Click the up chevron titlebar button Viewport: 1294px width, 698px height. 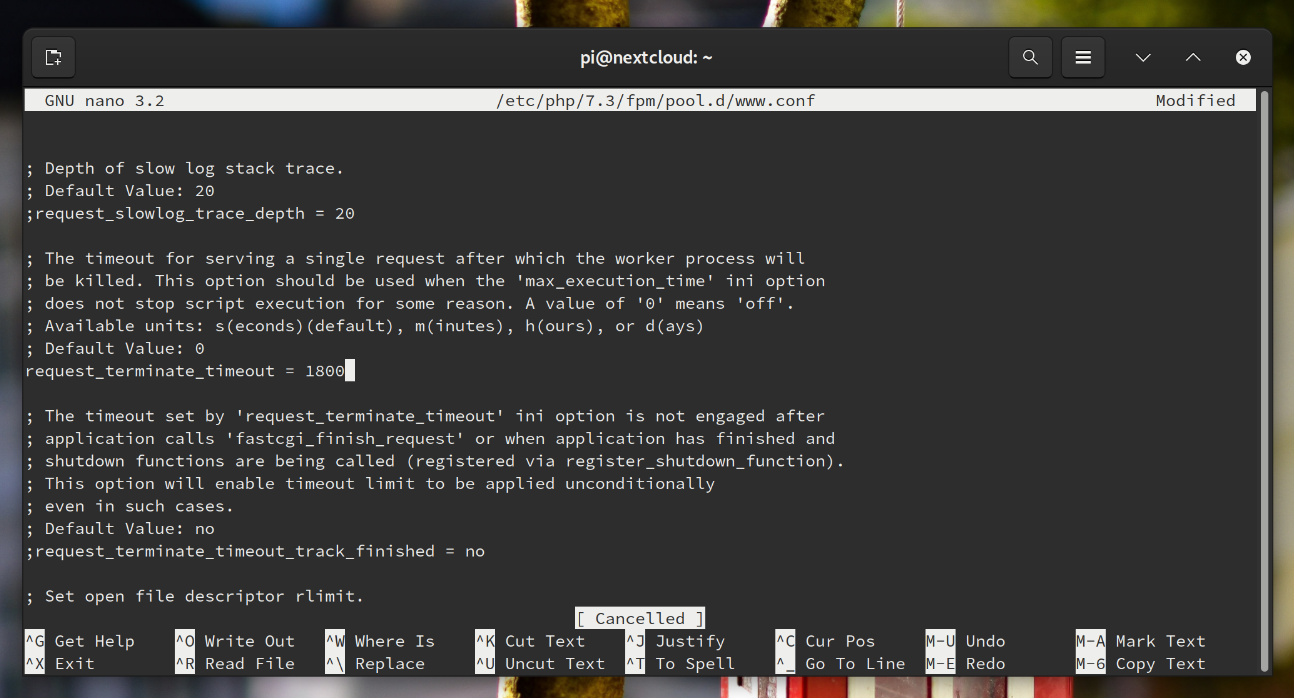tap(1193, 58)
